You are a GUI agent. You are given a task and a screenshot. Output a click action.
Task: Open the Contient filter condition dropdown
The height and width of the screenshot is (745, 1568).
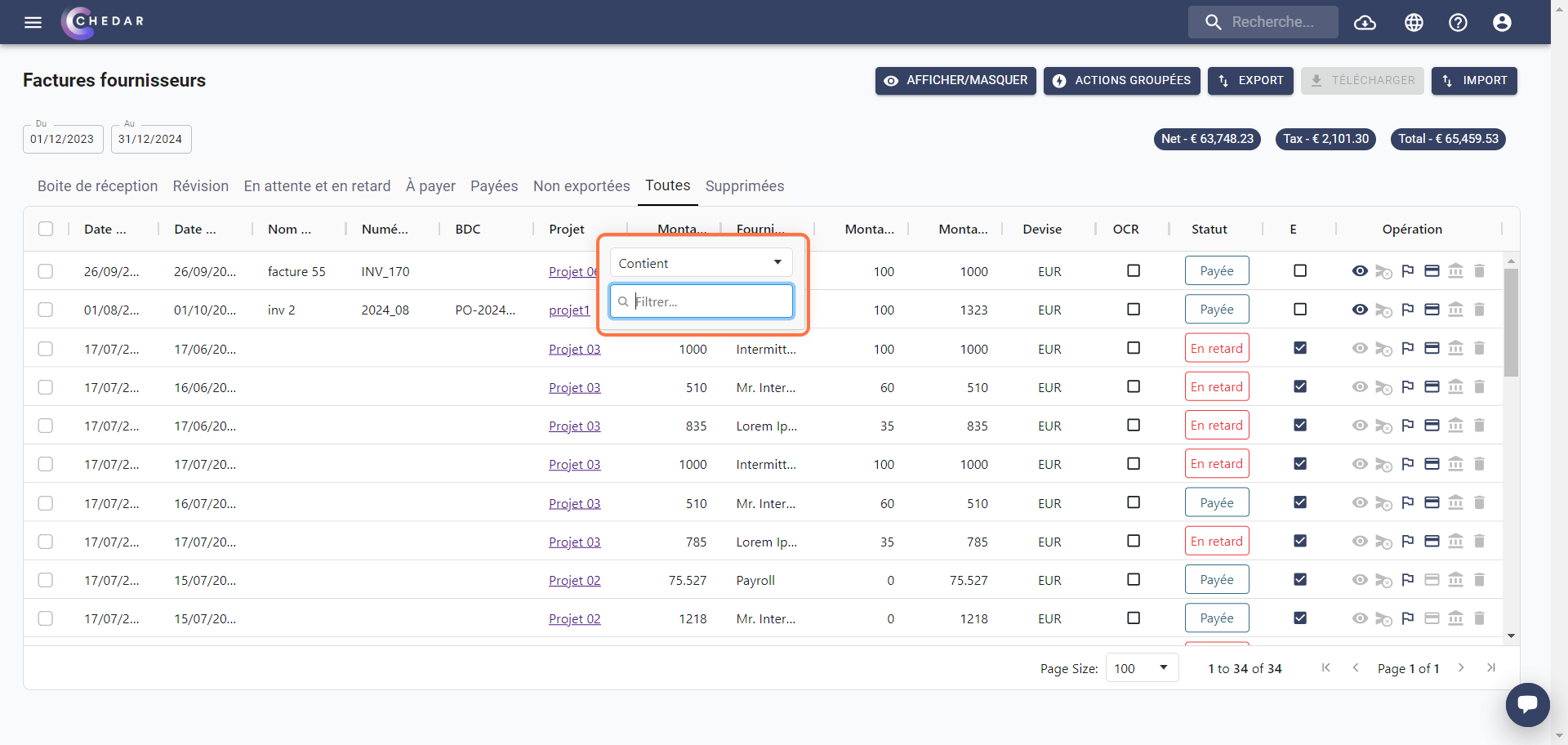[x=701, y=263]
